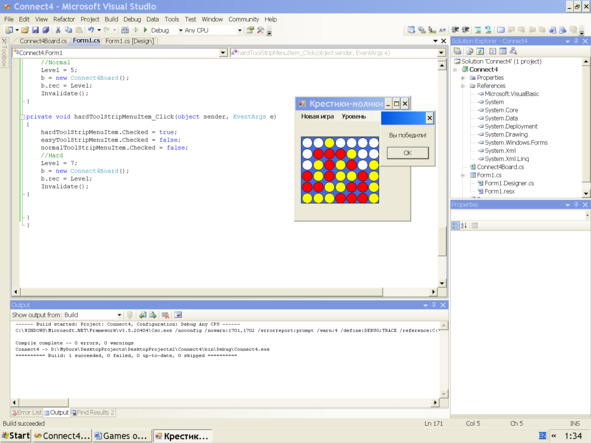Click the Cut scissors icon
The image size is (591, 443).
tap(58, 30)
